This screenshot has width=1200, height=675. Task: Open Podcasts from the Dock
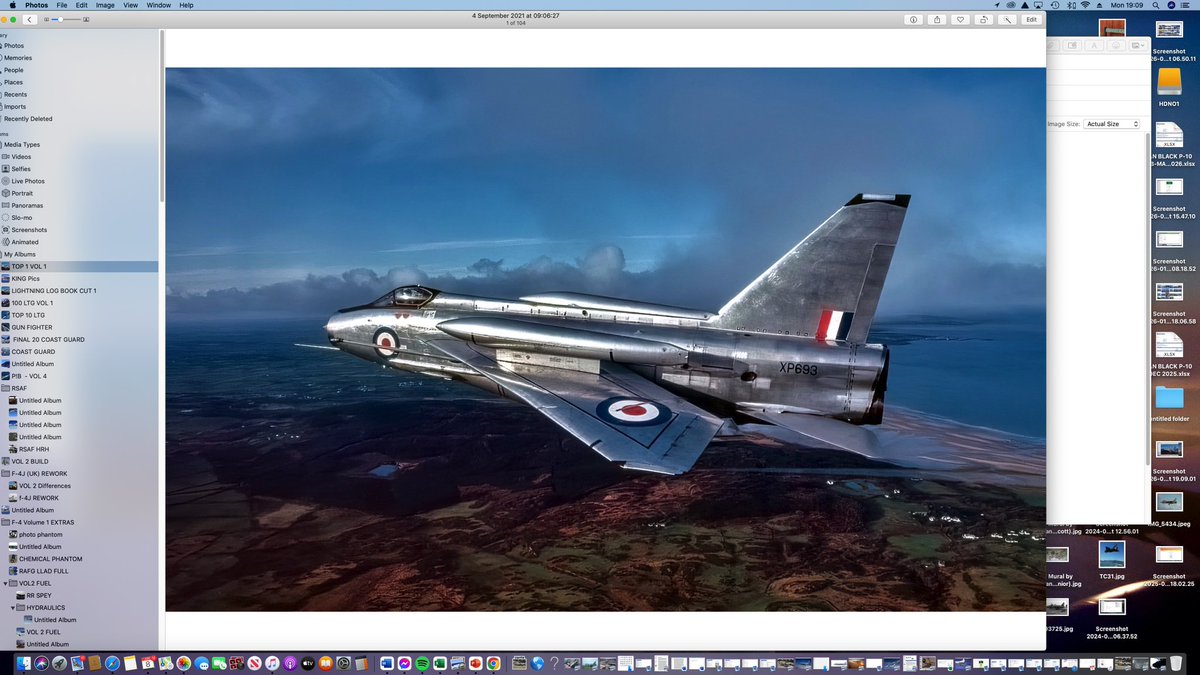point(290,663)
